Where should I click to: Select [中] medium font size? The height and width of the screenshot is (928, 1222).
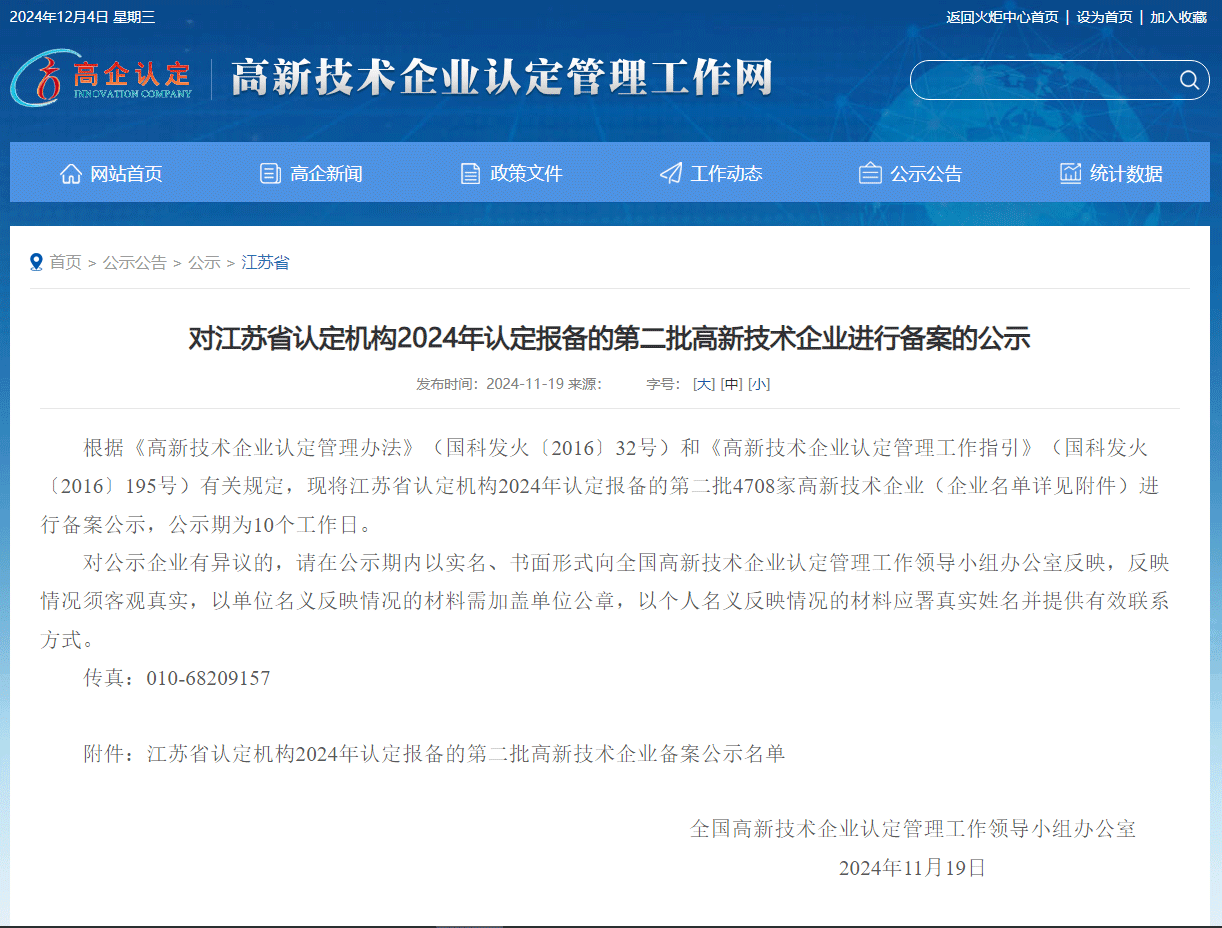pyautogui.click(x=732, y=384)
